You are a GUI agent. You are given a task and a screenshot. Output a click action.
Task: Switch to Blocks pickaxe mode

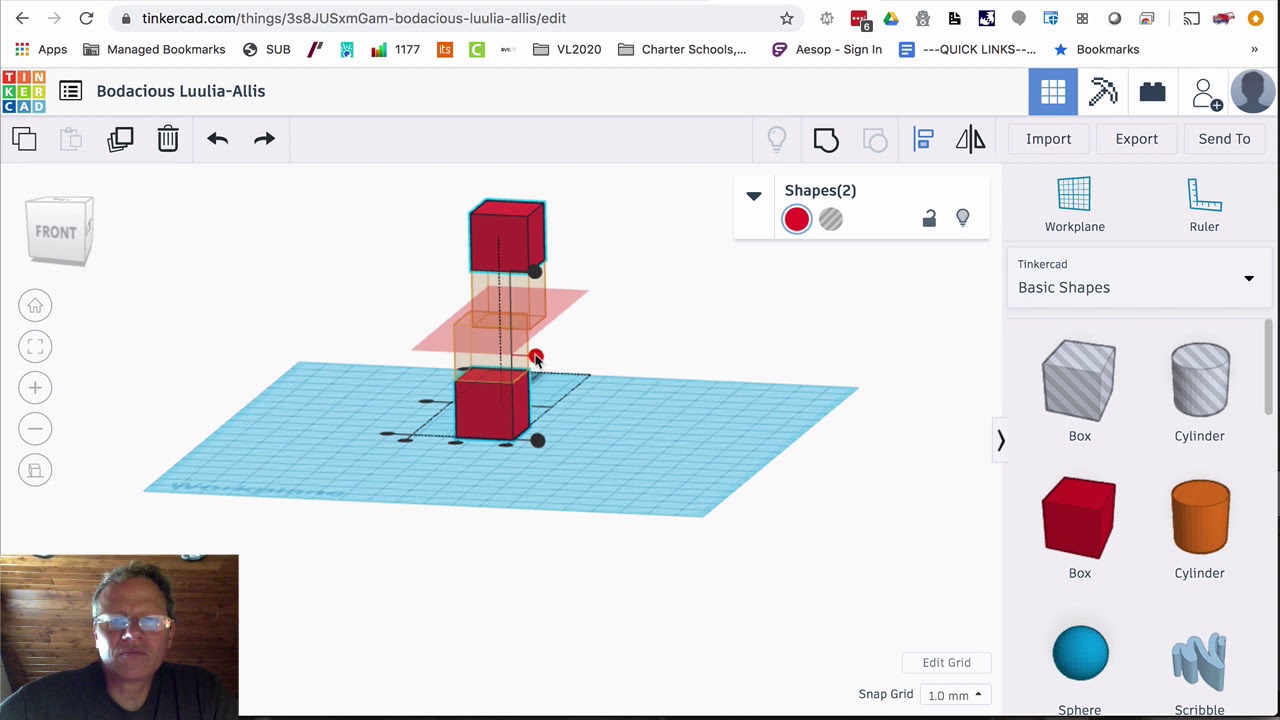(x=1103, y=92)
